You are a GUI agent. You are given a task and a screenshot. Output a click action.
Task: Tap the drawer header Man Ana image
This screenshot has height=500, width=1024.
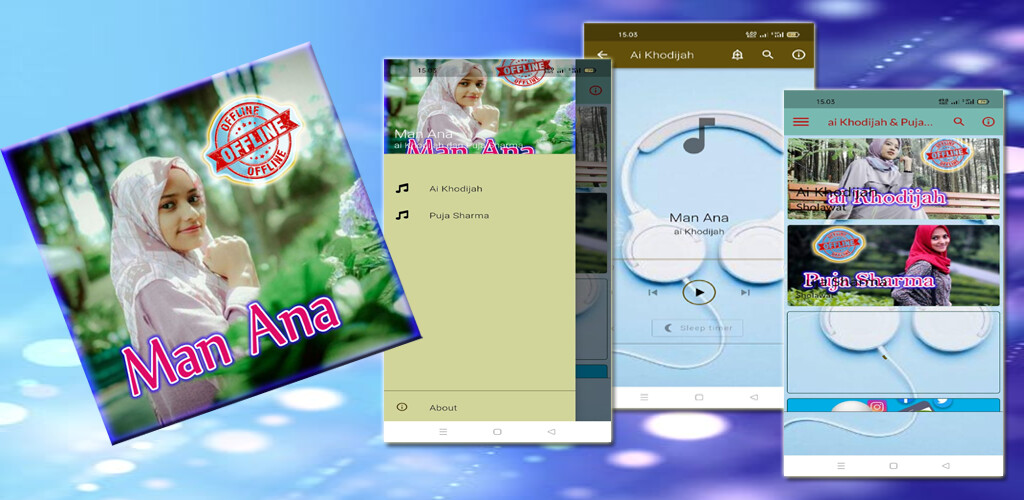[x=480, y=107]
